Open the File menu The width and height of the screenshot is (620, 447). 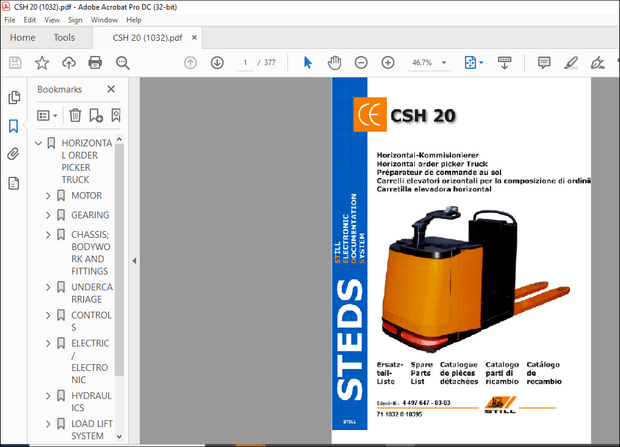click(x=10, y=20)
